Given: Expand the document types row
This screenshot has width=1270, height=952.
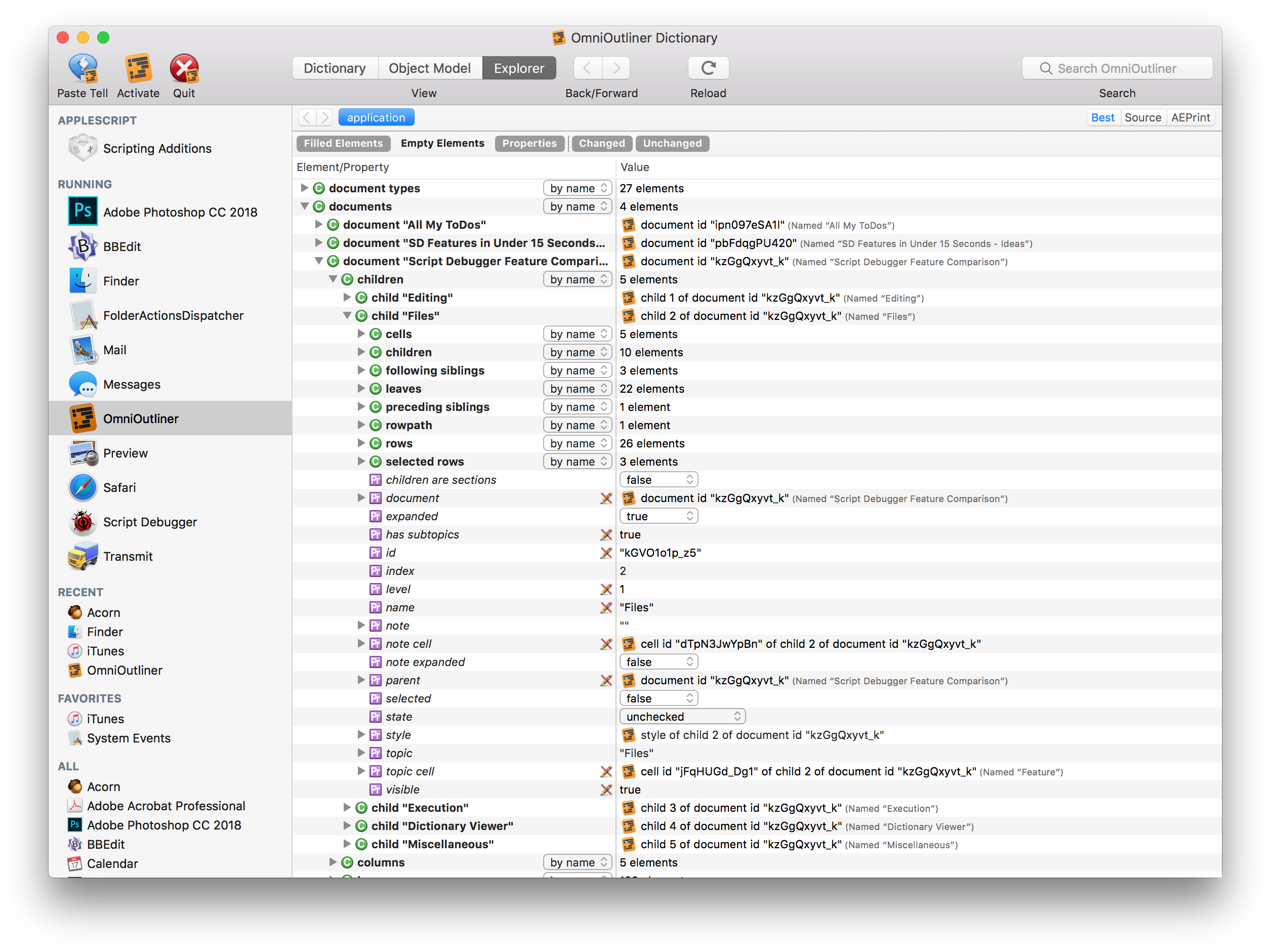Looking at the screenshot, I should point(304,188).
